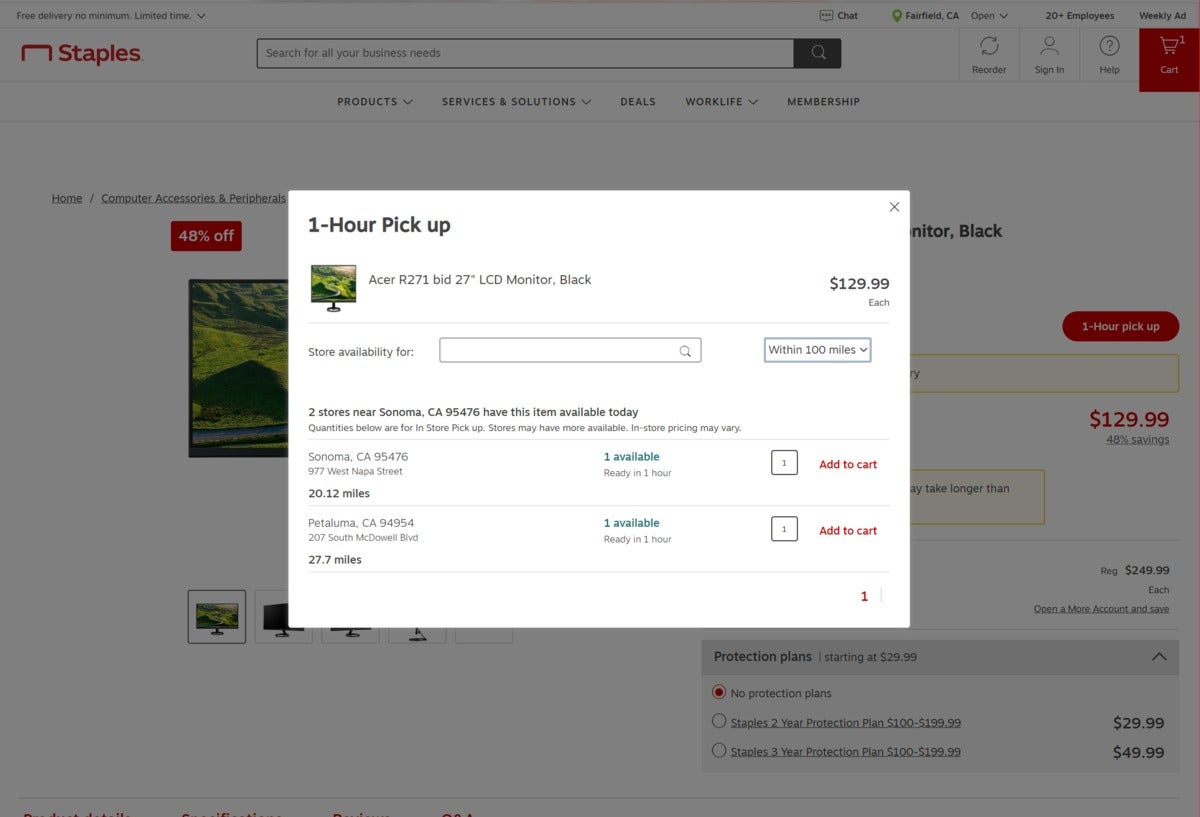1200x817 pixels.
Task: Click the monitor image in the dialog
Action: [333, 288]
